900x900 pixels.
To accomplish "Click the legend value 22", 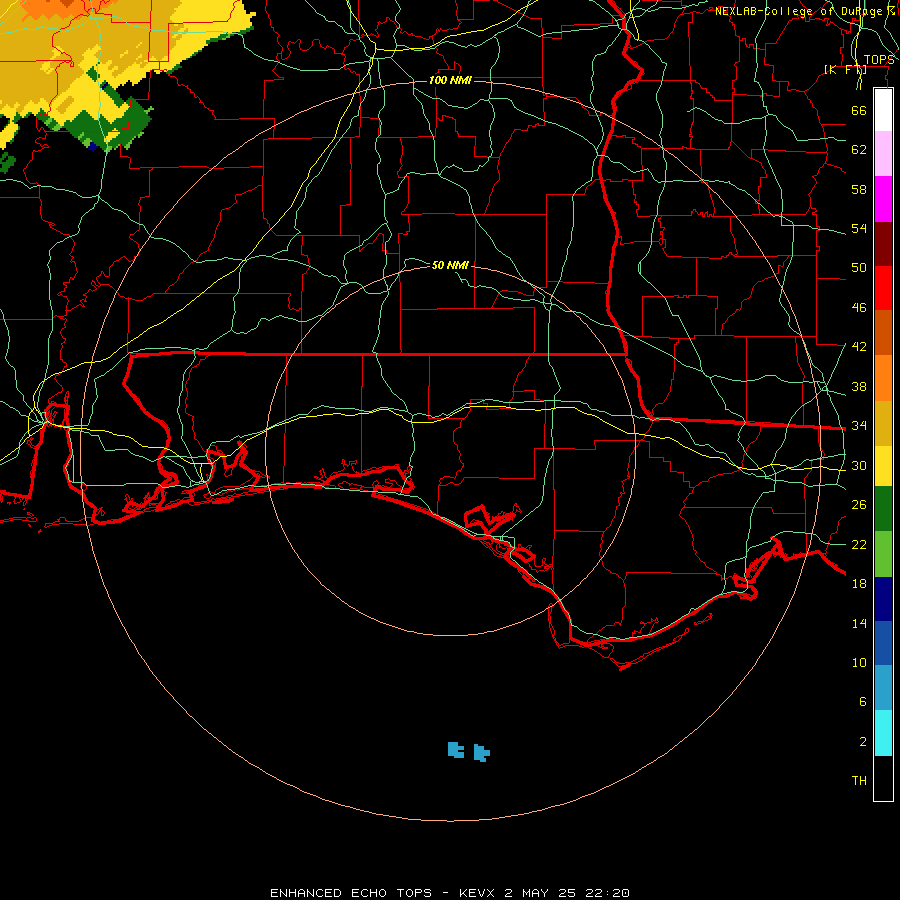I will pyautogui.click(x=859, y=544).
